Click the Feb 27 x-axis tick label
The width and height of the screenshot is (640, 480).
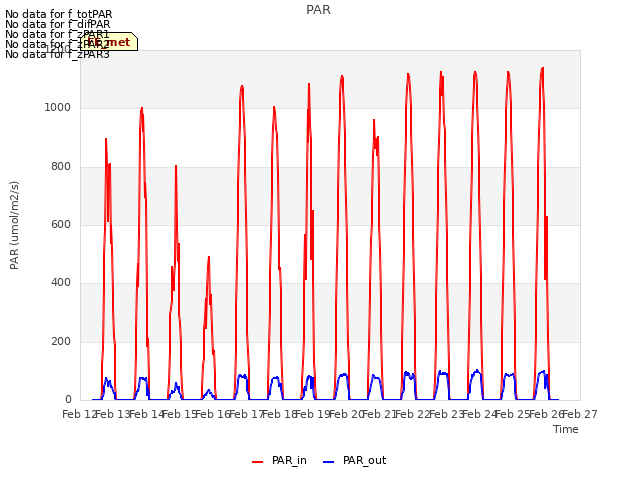point(580,414)
